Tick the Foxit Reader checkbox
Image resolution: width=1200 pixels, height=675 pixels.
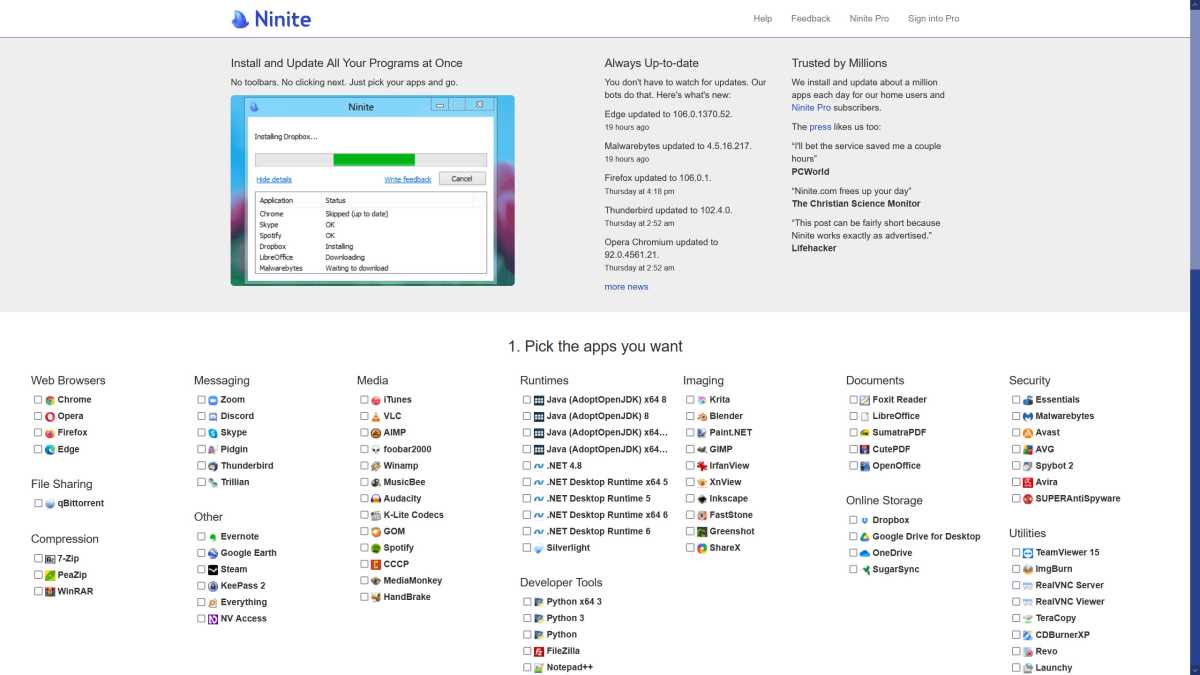tap(853, 400)
